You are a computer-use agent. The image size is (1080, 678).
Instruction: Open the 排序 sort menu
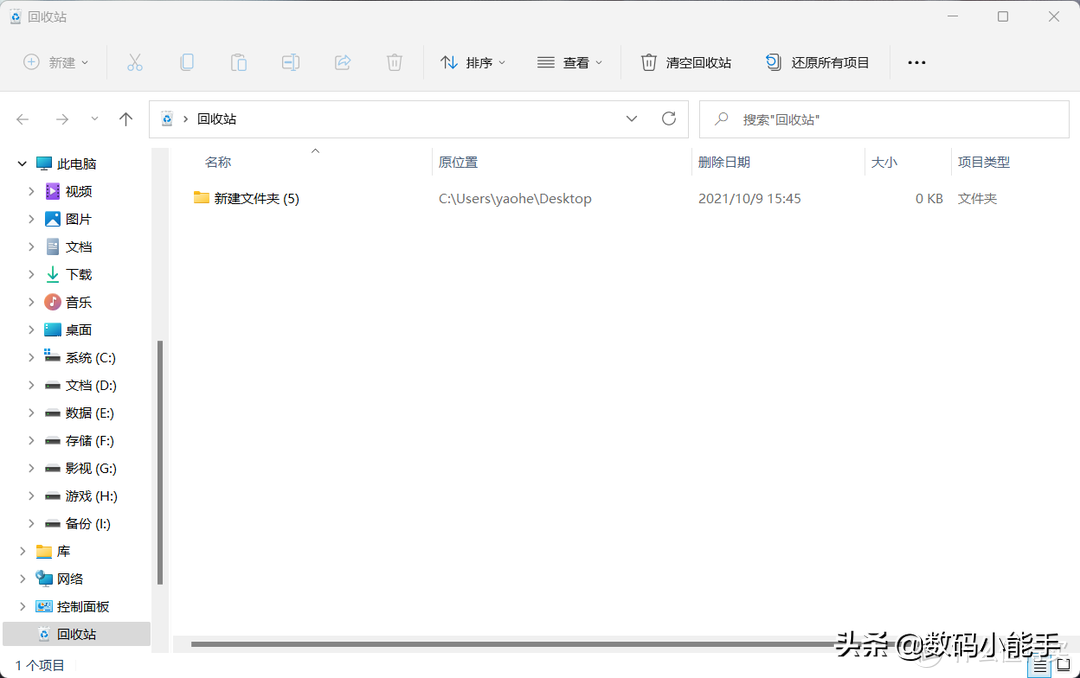tap(473, 63)
